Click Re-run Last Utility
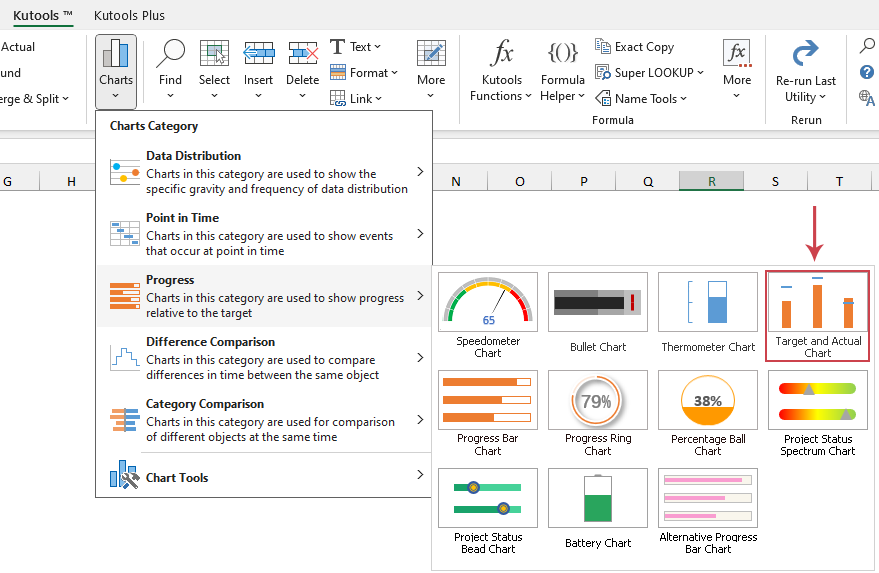Viewport: 879px width, 573px height. [x=806, y=72]
